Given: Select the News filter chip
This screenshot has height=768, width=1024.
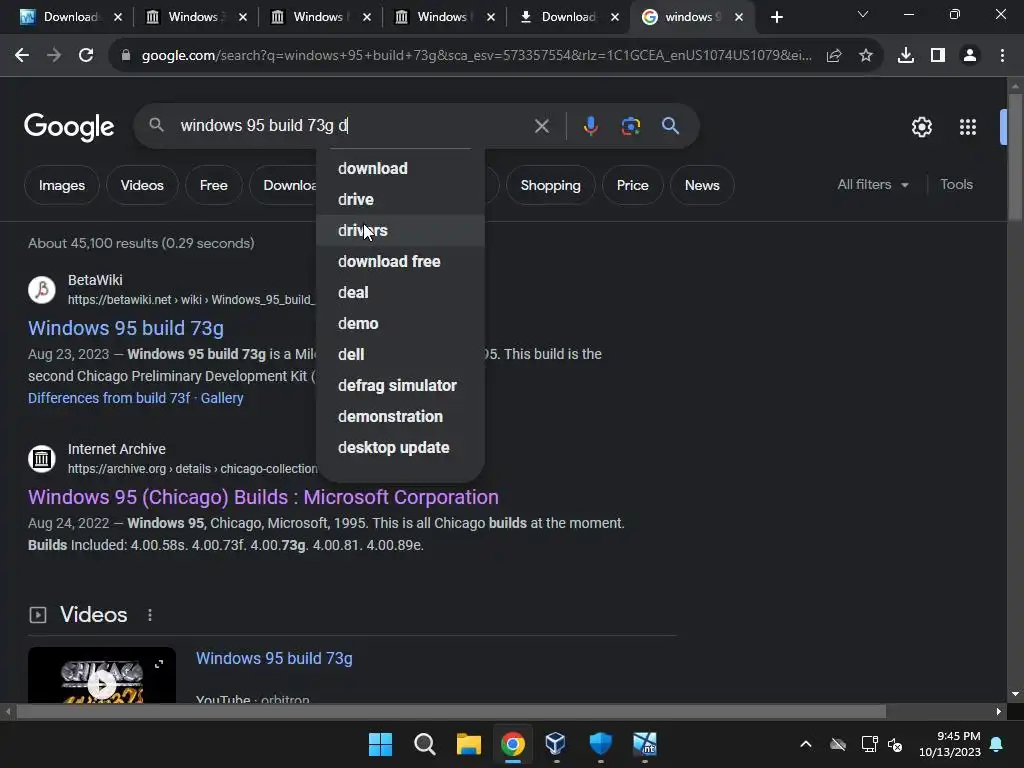Looking at the screenshot, I should pos(702,185).
